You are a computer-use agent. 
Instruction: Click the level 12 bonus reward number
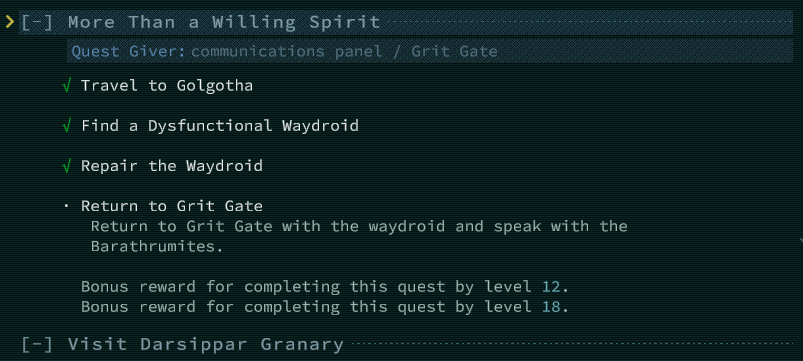click(551, 287)
